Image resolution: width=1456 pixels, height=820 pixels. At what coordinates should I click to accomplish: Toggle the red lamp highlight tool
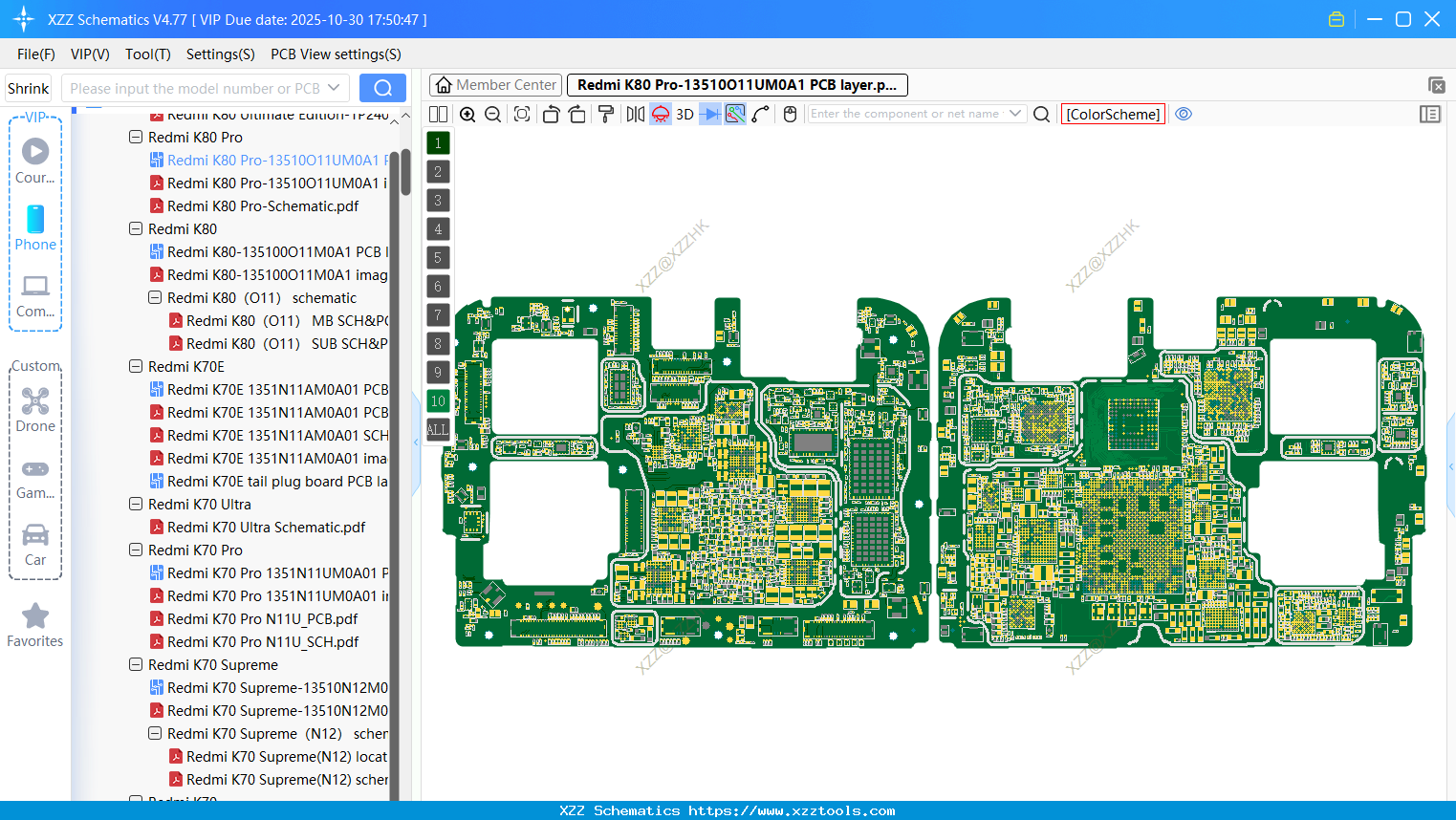659,114
